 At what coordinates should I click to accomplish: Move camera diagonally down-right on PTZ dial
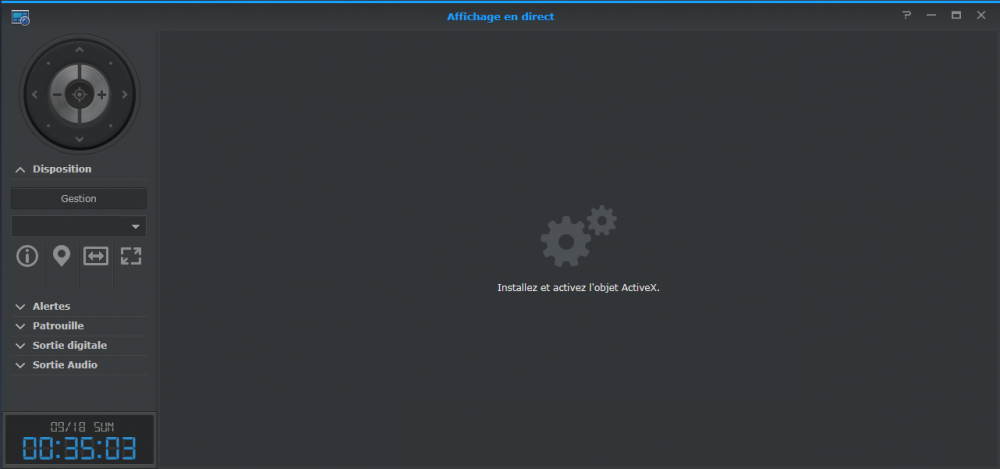pos(111,126)
